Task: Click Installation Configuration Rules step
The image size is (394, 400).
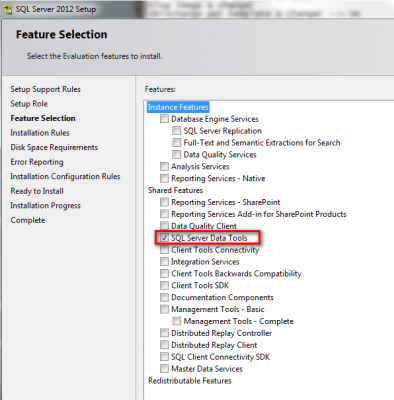Action: pos(65,176)
